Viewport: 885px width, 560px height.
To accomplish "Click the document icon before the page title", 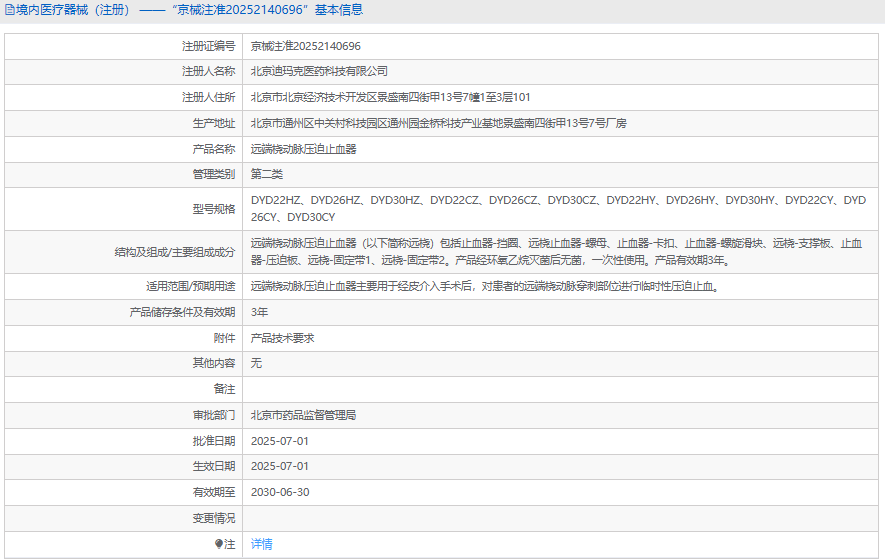I will coord(9,10).
